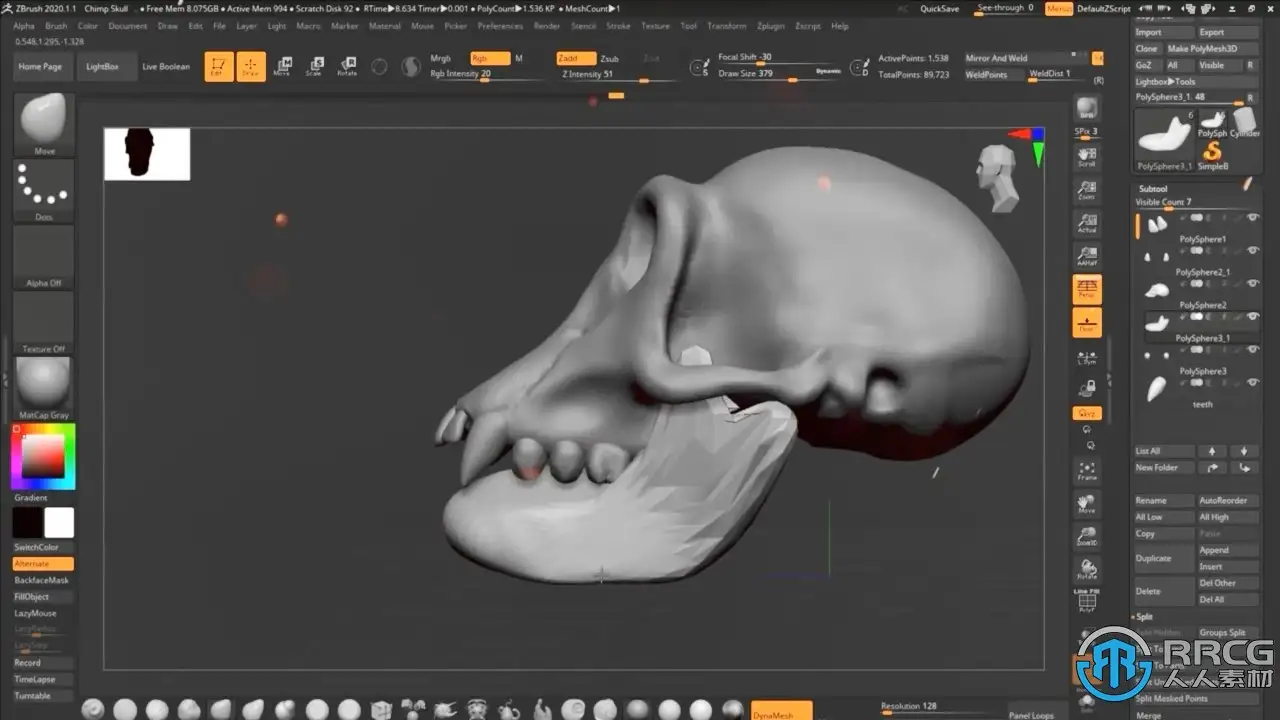Toggle the Rgb paint mode
Image resolution: width=1280 pixels, height=720 pixels.
[490, 58]
